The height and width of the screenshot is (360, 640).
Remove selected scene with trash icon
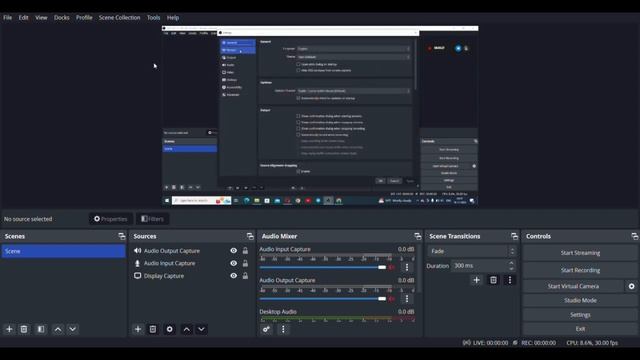click(24, 329)
